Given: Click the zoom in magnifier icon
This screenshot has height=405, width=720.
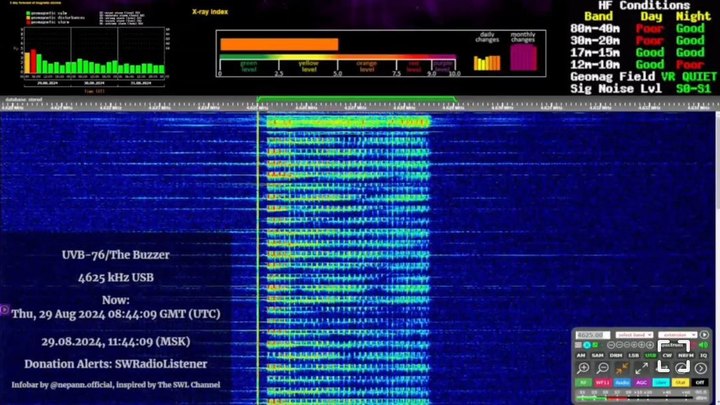Looking at the screenshot, I should coord(584,368).
